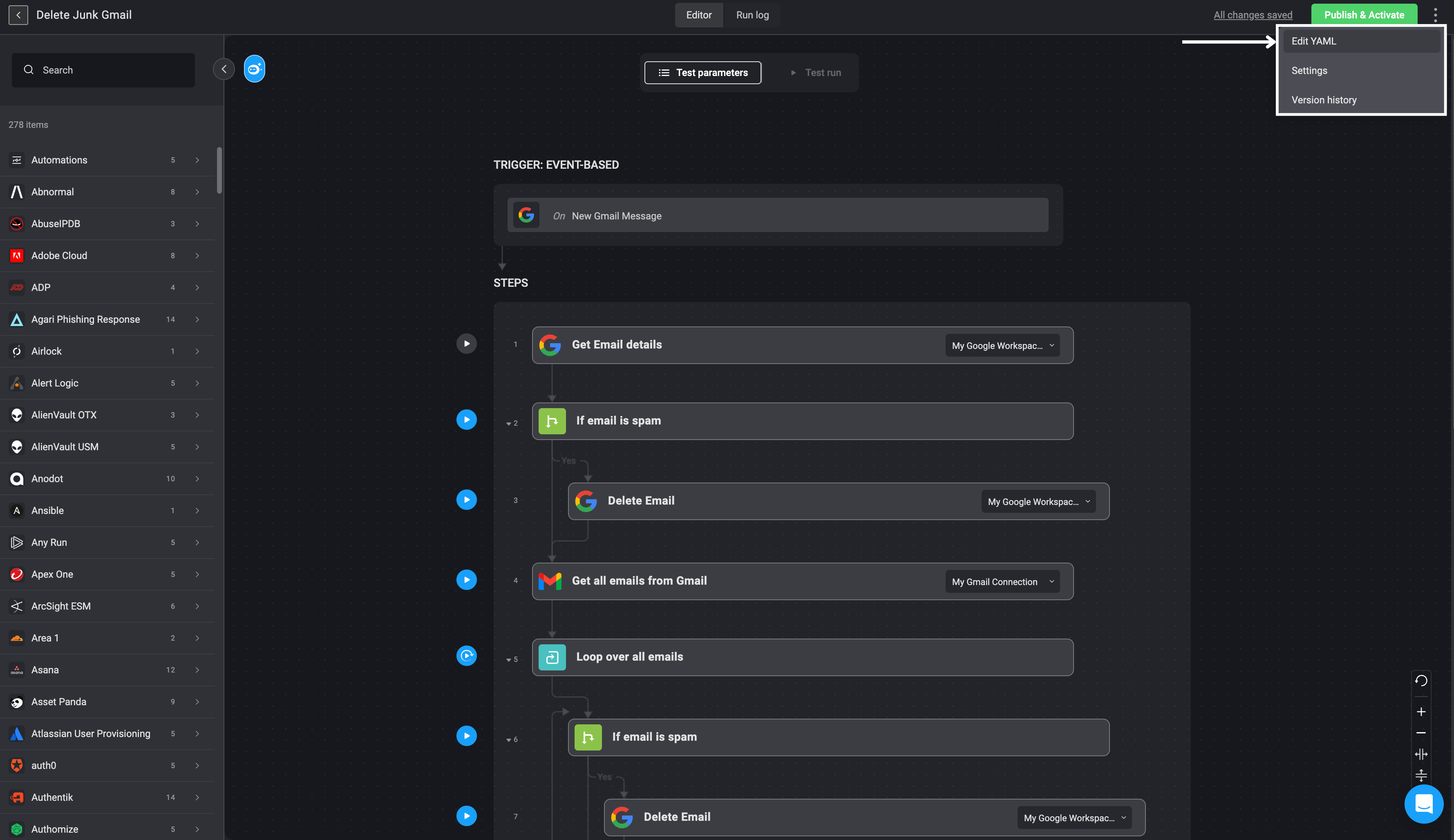Click the sidebar Search field
Image resolution: width=1454 pixels, height=840 pixels.
pos(104,70)
